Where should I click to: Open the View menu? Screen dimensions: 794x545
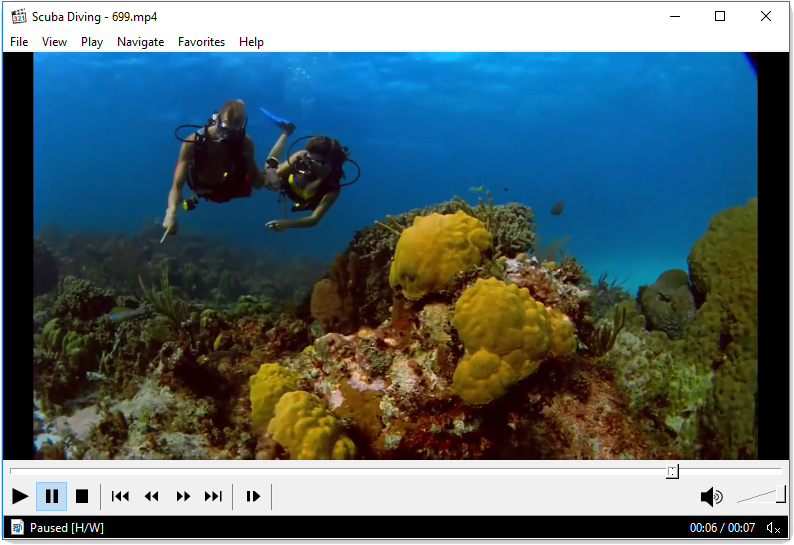(x=54, y=42)
